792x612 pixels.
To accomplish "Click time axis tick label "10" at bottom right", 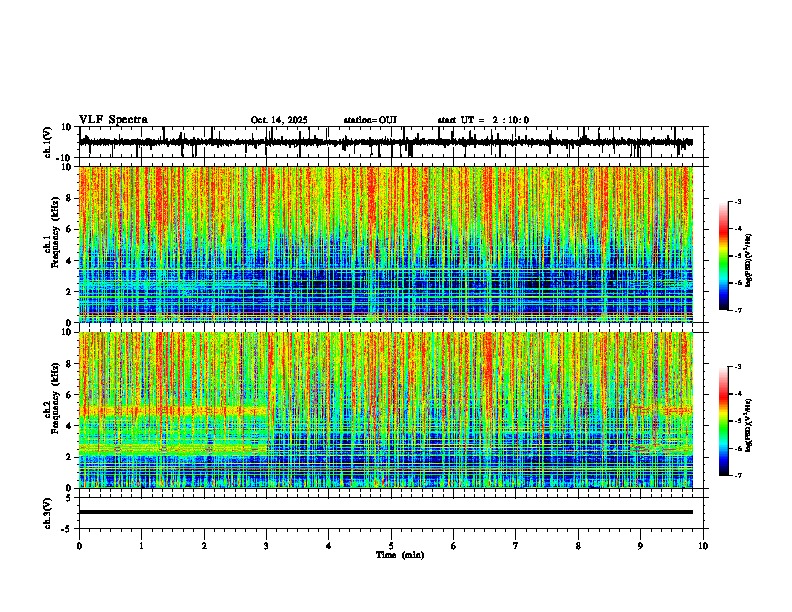I will point(703,546).
